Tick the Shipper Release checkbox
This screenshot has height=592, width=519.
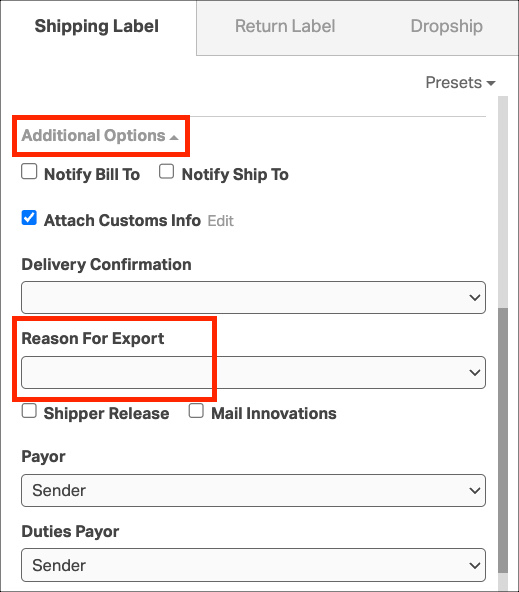click(29, 411)
